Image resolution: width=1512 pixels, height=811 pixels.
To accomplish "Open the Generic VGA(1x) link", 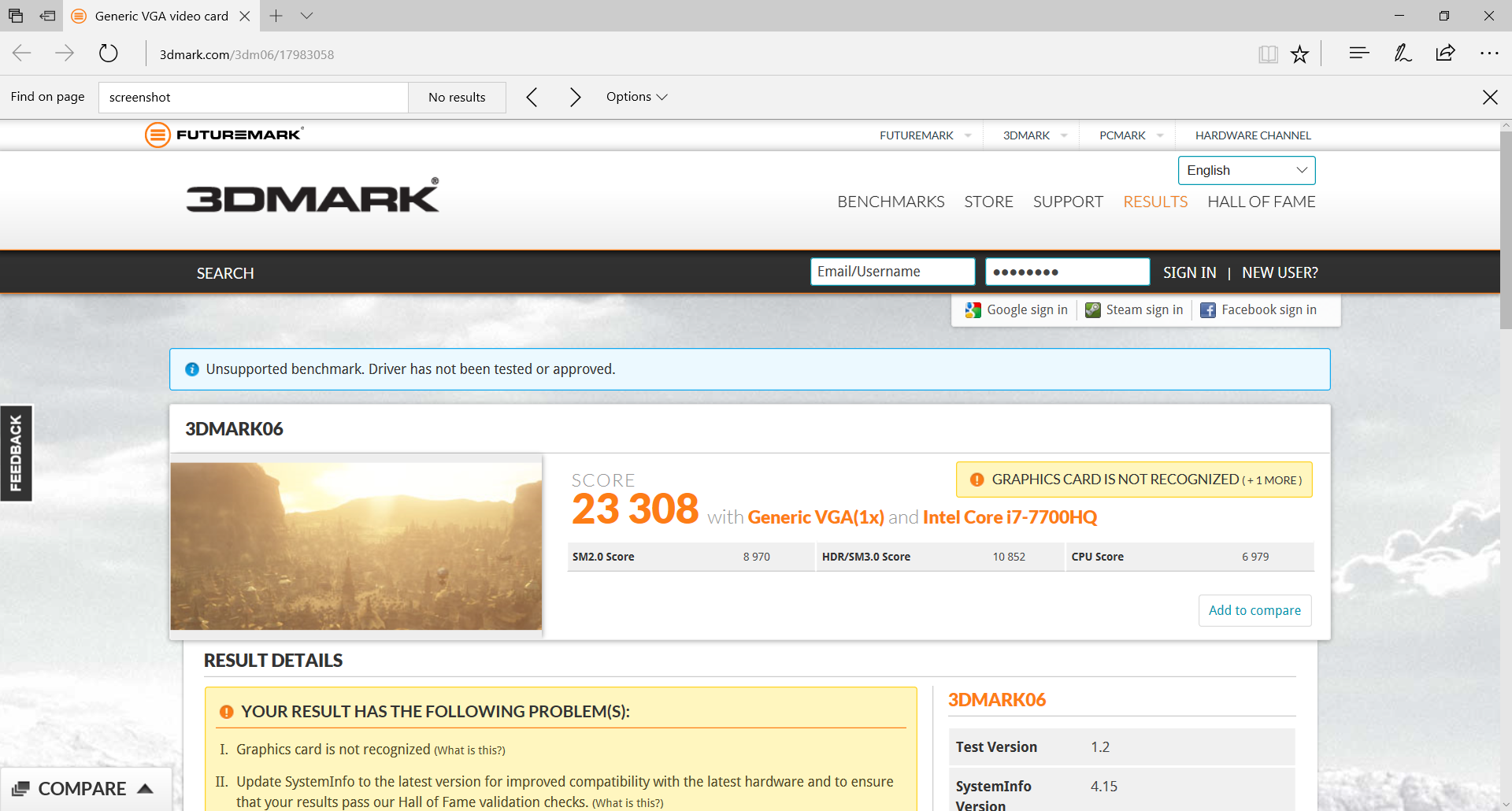I will (816, 517).
